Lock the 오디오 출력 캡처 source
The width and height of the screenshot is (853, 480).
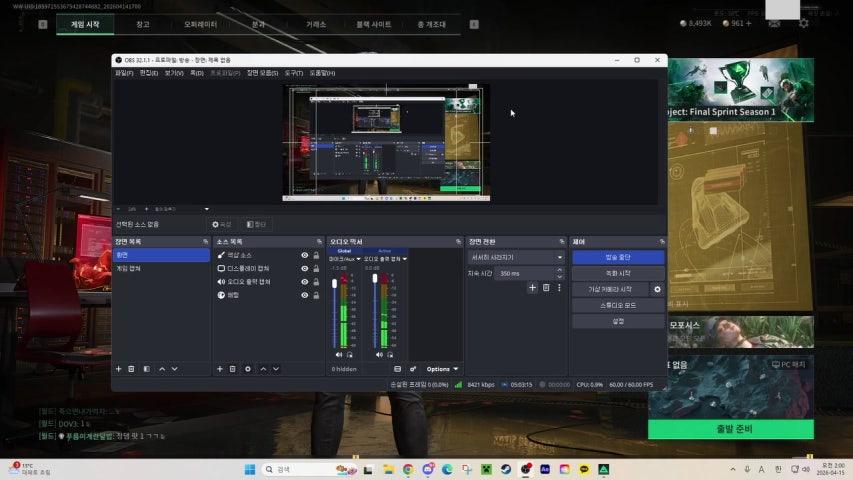pyautogui.click(x=316, y=282)
